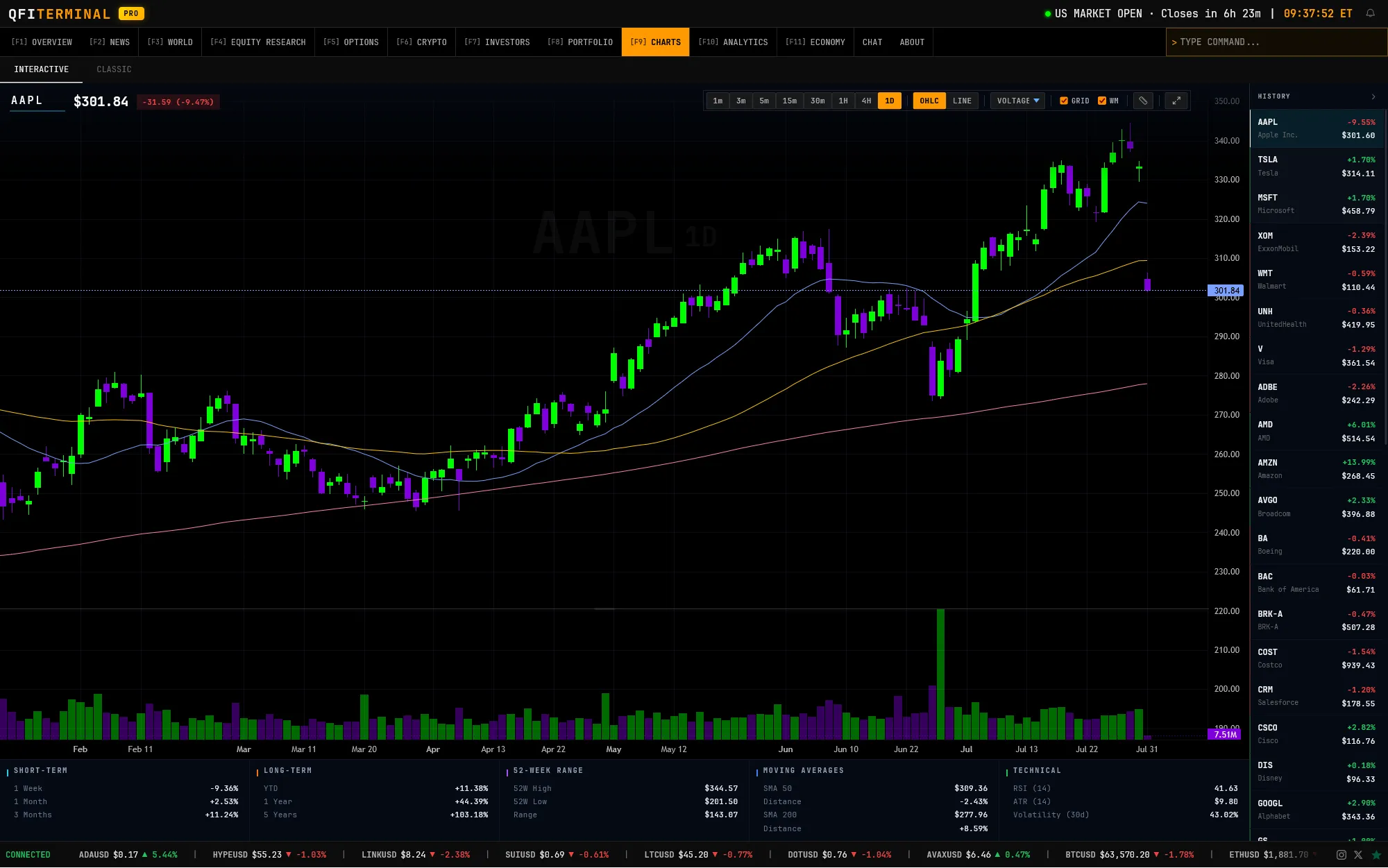
Task: Click the notification bell icon
Action: point(1370,13)
